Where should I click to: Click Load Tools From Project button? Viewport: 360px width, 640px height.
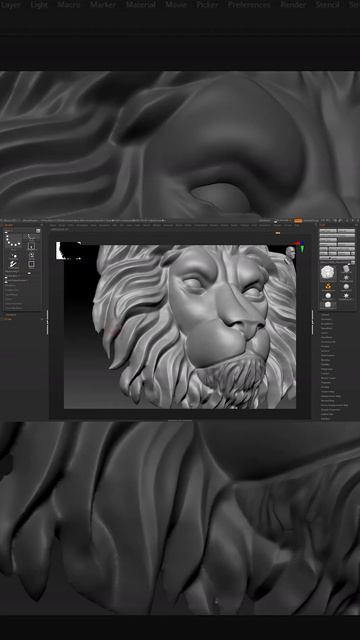pyautogui.click(x=337, y=236)
